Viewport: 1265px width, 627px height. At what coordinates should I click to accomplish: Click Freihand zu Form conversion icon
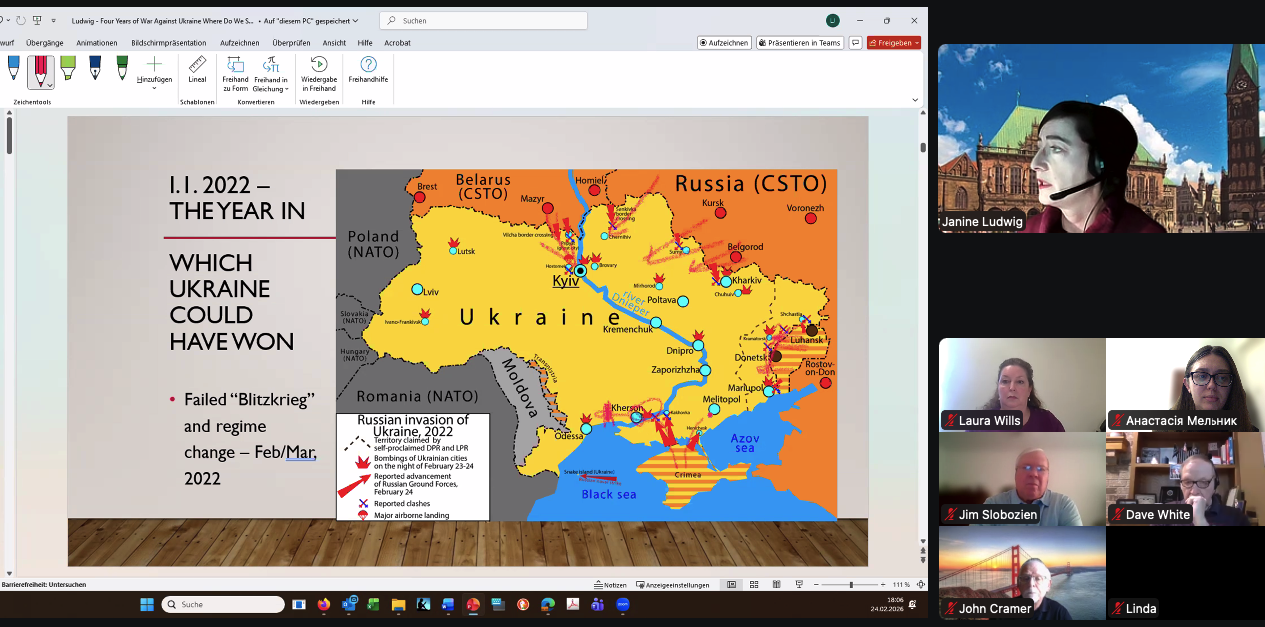coord(235,73)
